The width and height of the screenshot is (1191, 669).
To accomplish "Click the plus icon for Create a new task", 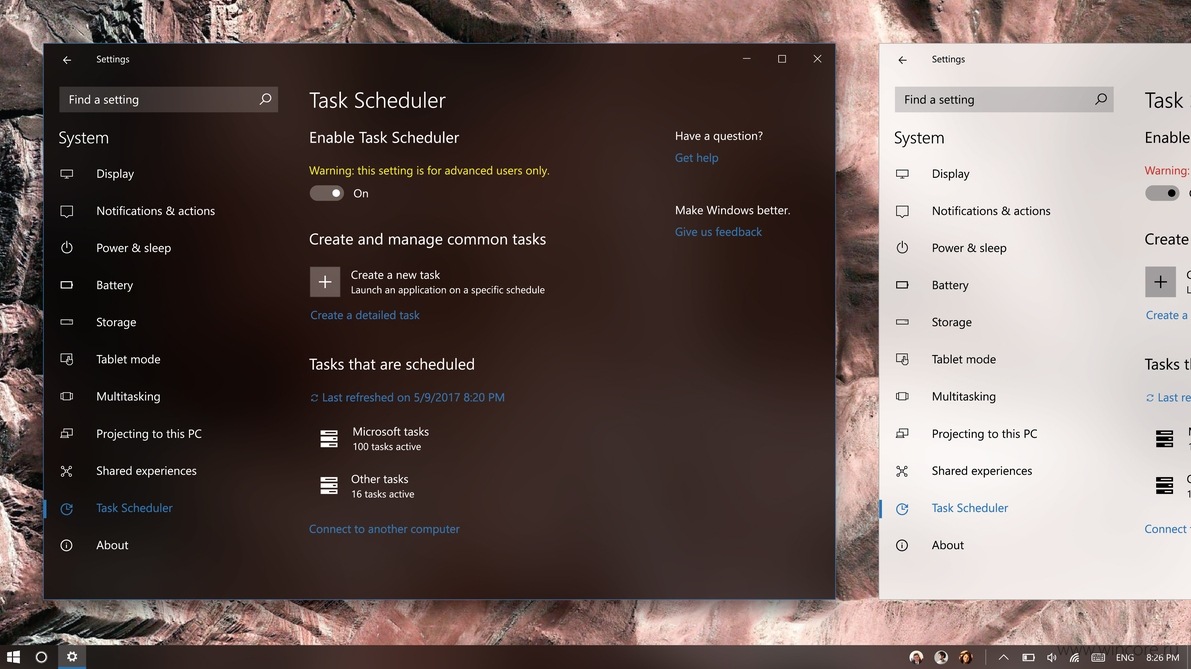I will [325, 282].
